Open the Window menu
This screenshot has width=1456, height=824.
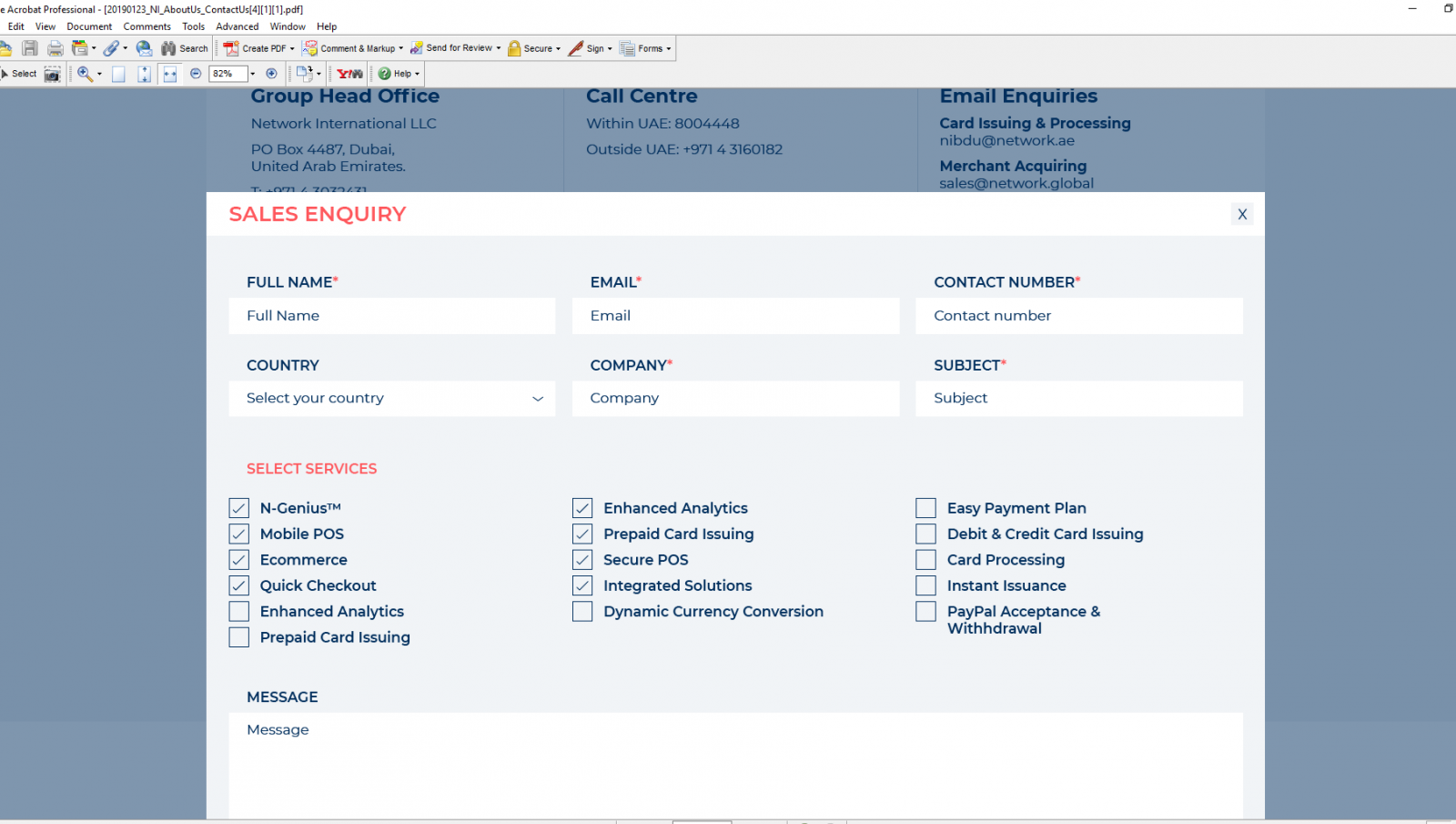point(288,26)
